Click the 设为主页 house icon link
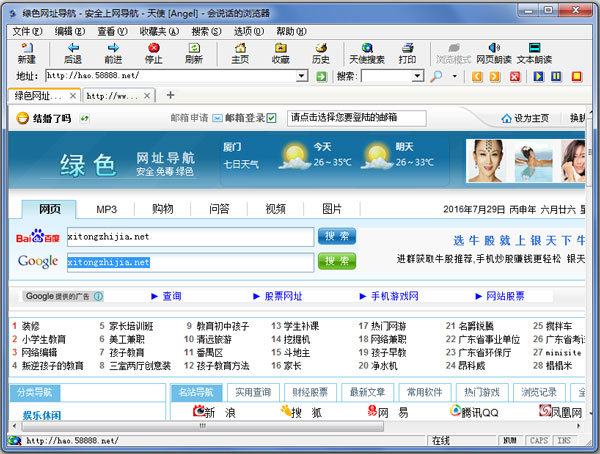Screen dimensions: 600x454 click(525, 118)
